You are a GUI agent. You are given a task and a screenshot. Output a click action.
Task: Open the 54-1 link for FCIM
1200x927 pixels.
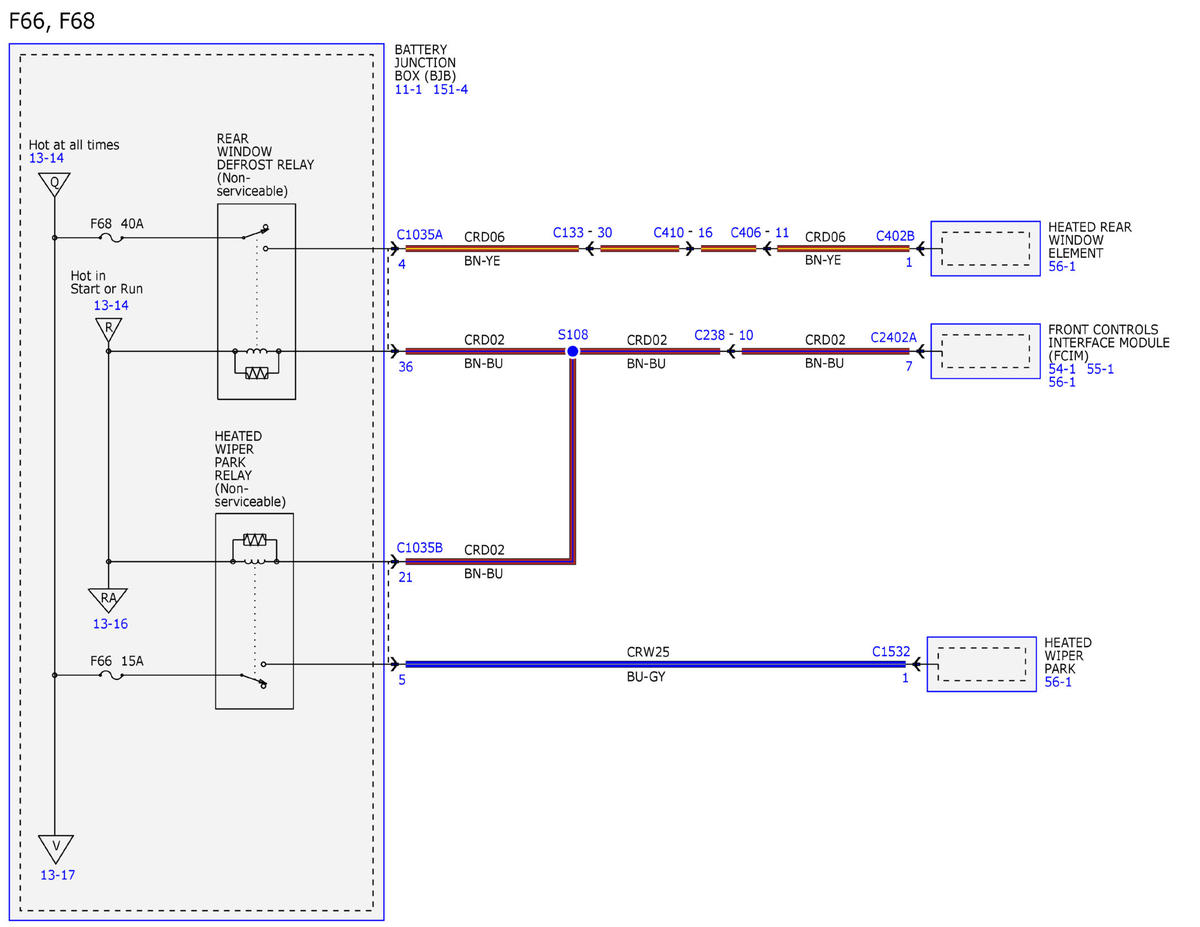1062,369
